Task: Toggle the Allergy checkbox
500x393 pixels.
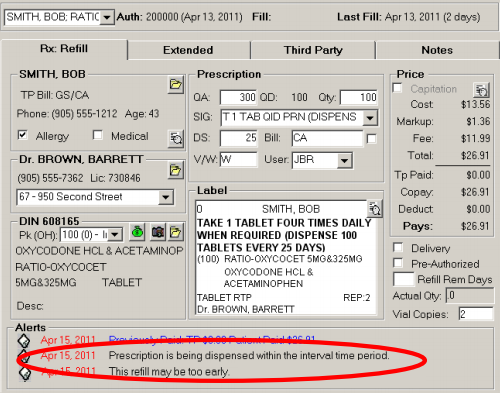Action: click(22, 135)
